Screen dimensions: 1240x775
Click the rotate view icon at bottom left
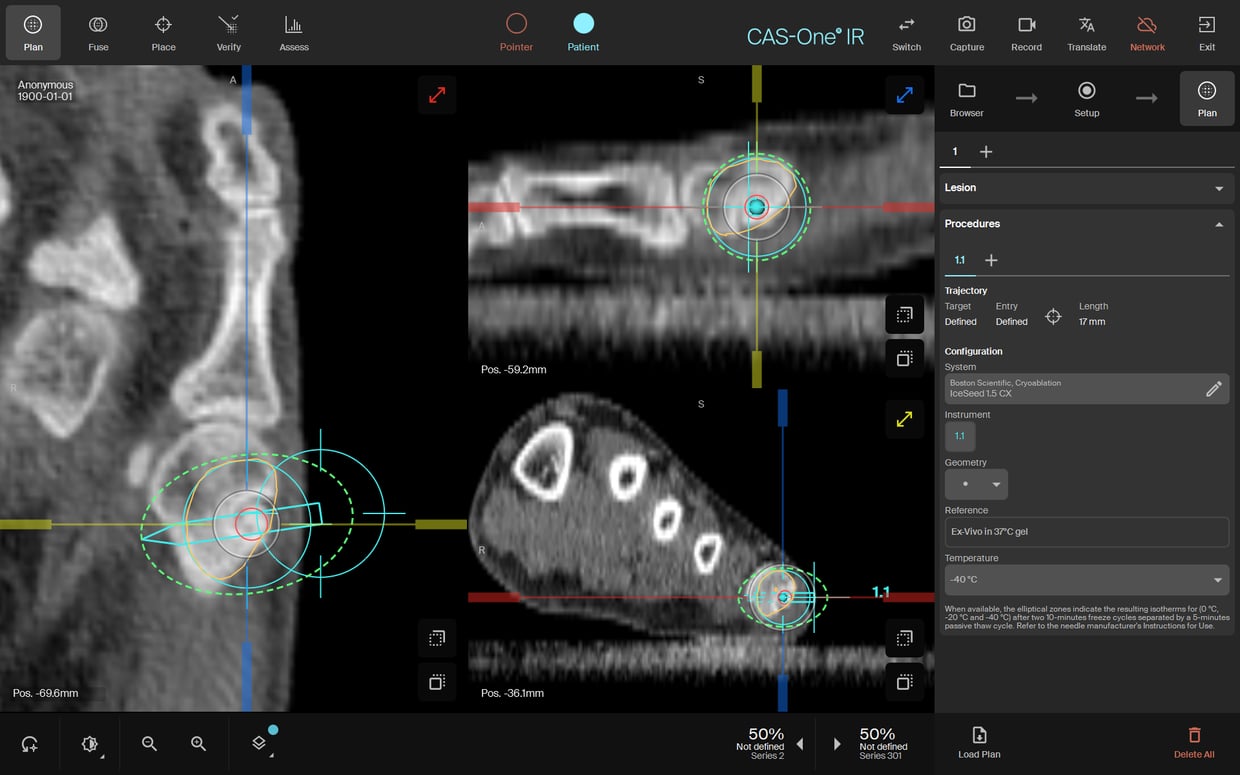(30, 744)
